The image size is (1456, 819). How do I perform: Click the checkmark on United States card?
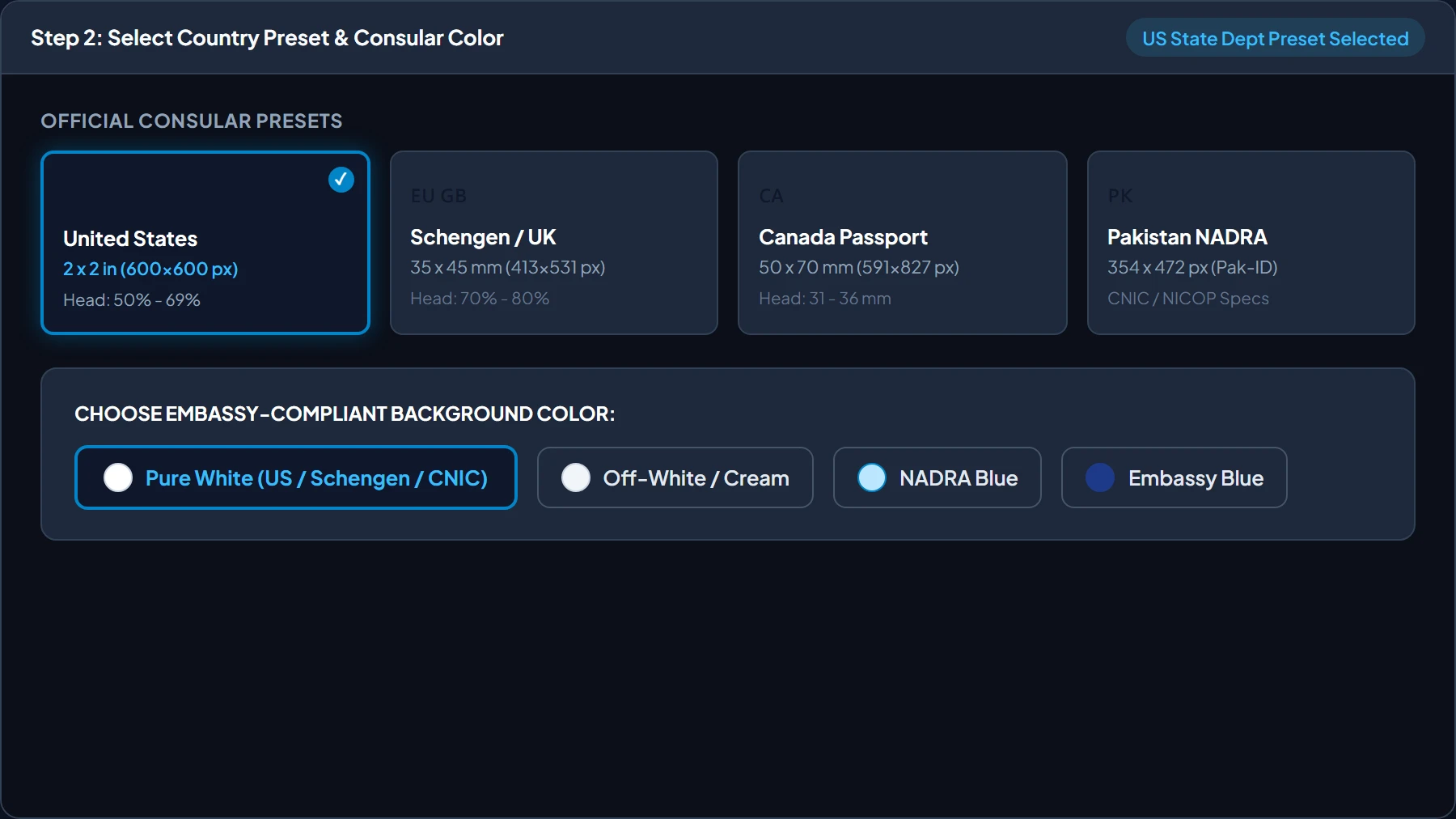[x=341, y=180]
